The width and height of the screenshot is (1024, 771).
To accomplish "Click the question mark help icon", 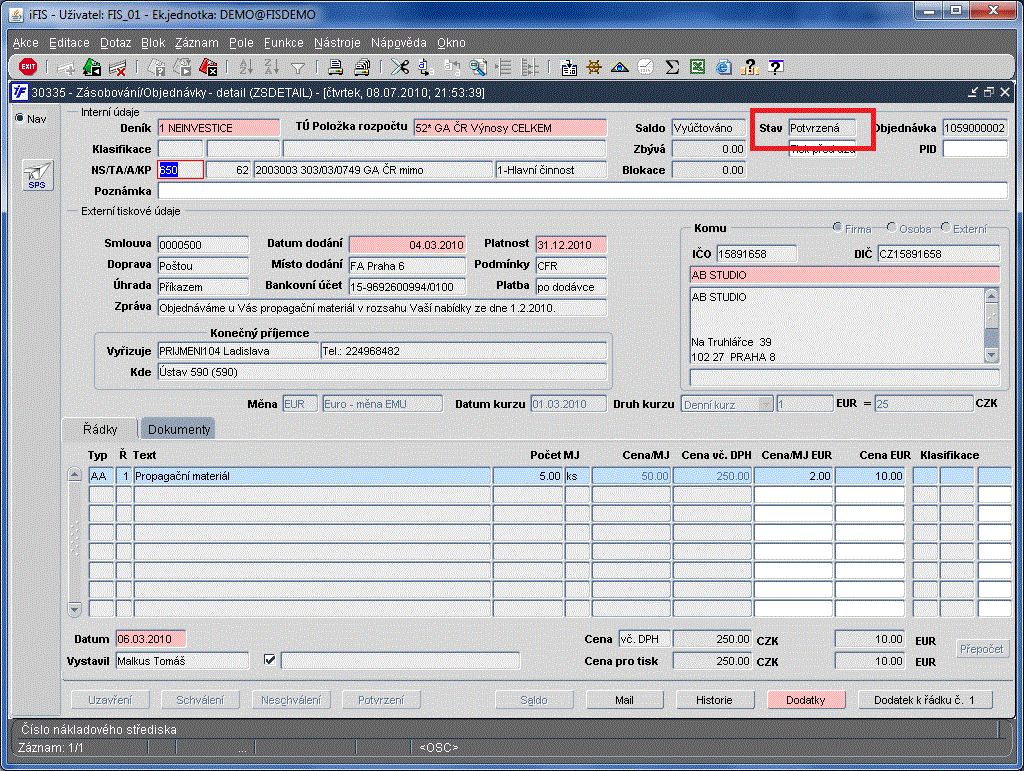I will pos(774,67).
